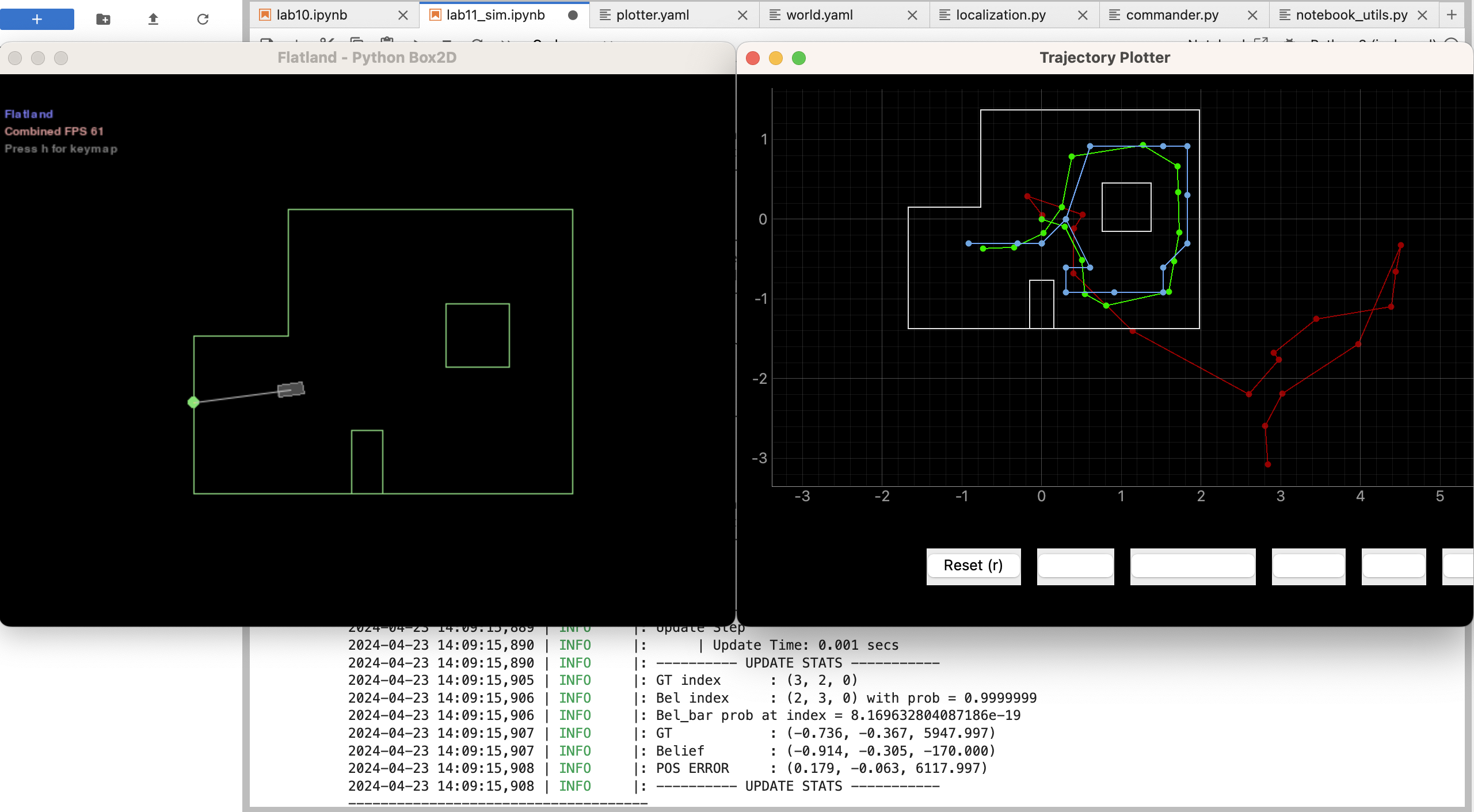The image size is (1474, 812).
Task: Click the blue new launcher plus button
Action: tap(37, 19)
